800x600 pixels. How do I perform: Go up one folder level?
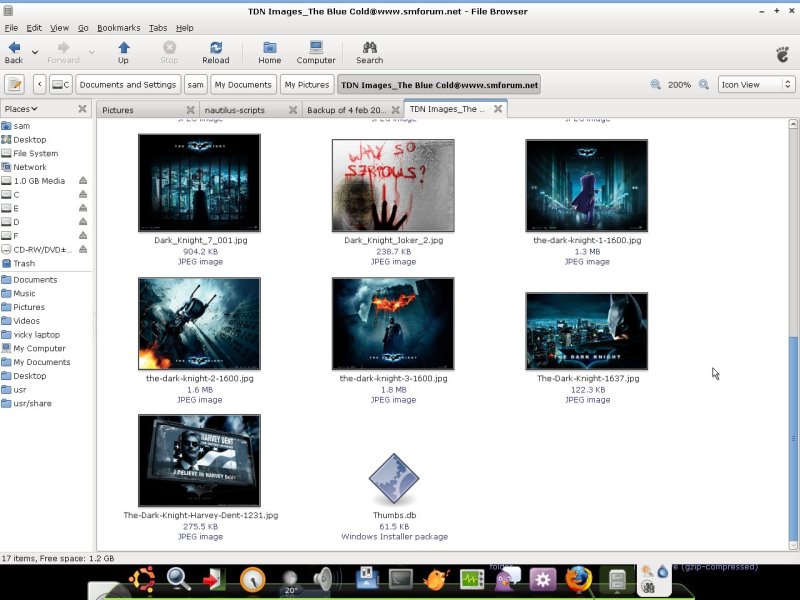[x=123, y=53]
